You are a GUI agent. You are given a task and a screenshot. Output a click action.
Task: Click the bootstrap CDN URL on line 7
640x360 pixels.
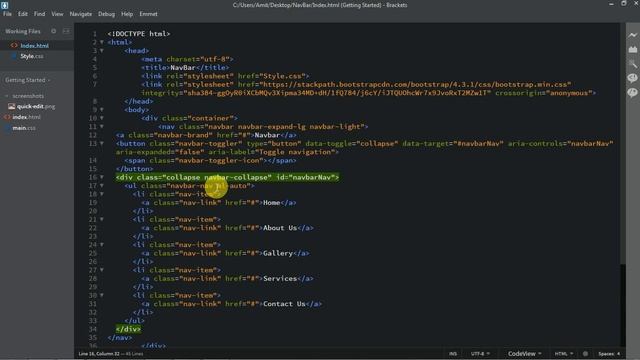point(414,84)
